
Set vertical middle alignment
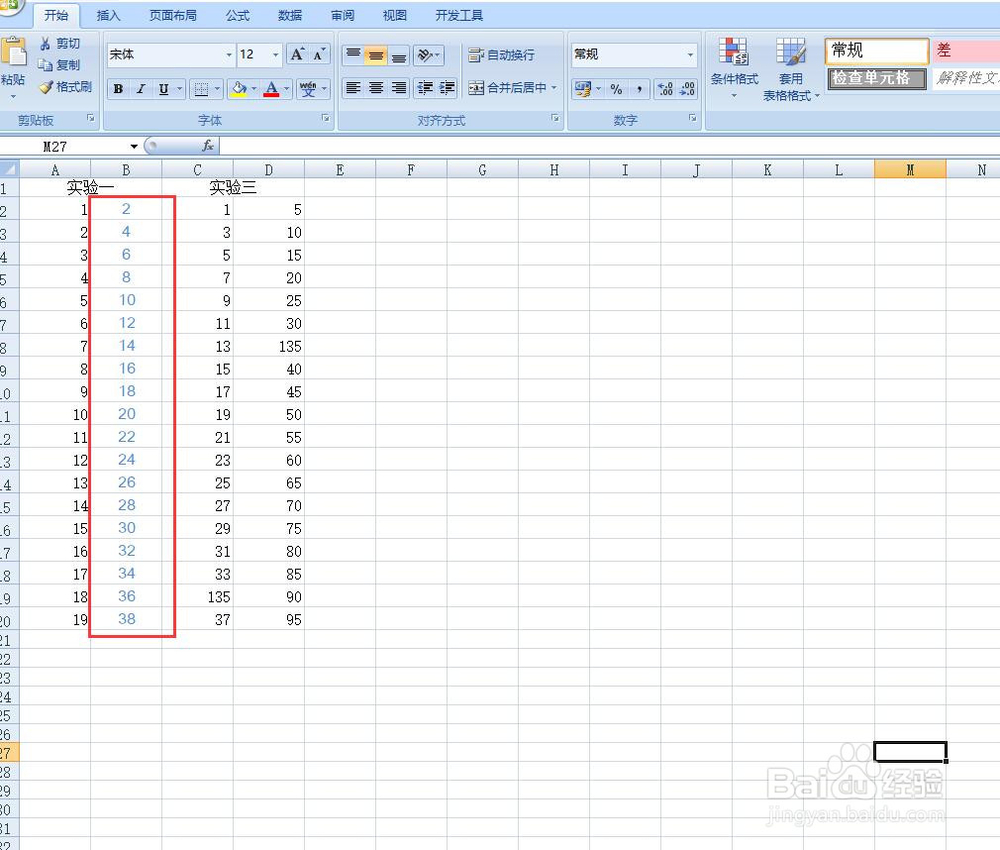(x=376, y=55)
